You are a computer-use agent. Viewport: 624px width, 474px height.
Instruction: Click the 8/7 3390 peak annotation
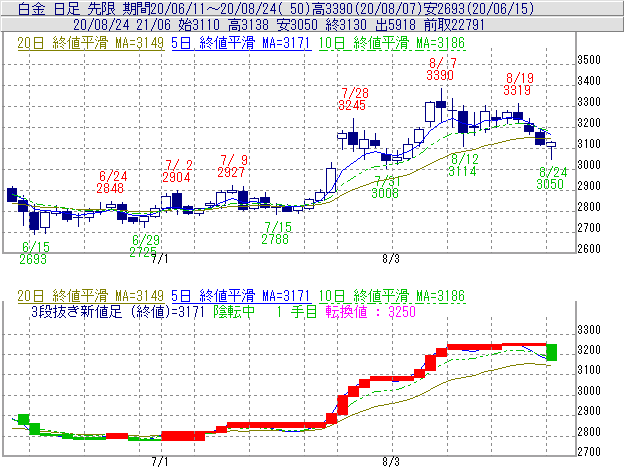(x=440, y=69)
